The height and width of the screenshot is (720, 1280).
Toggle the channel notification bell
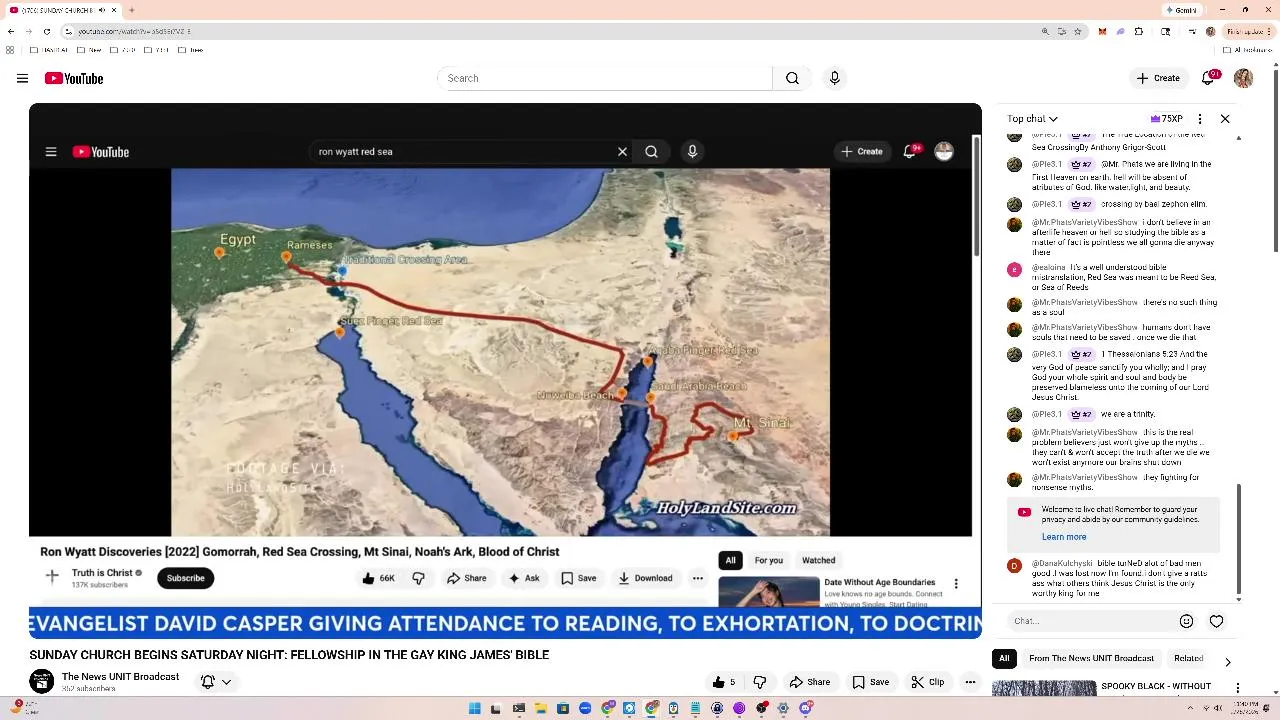(x=208, y=682)
